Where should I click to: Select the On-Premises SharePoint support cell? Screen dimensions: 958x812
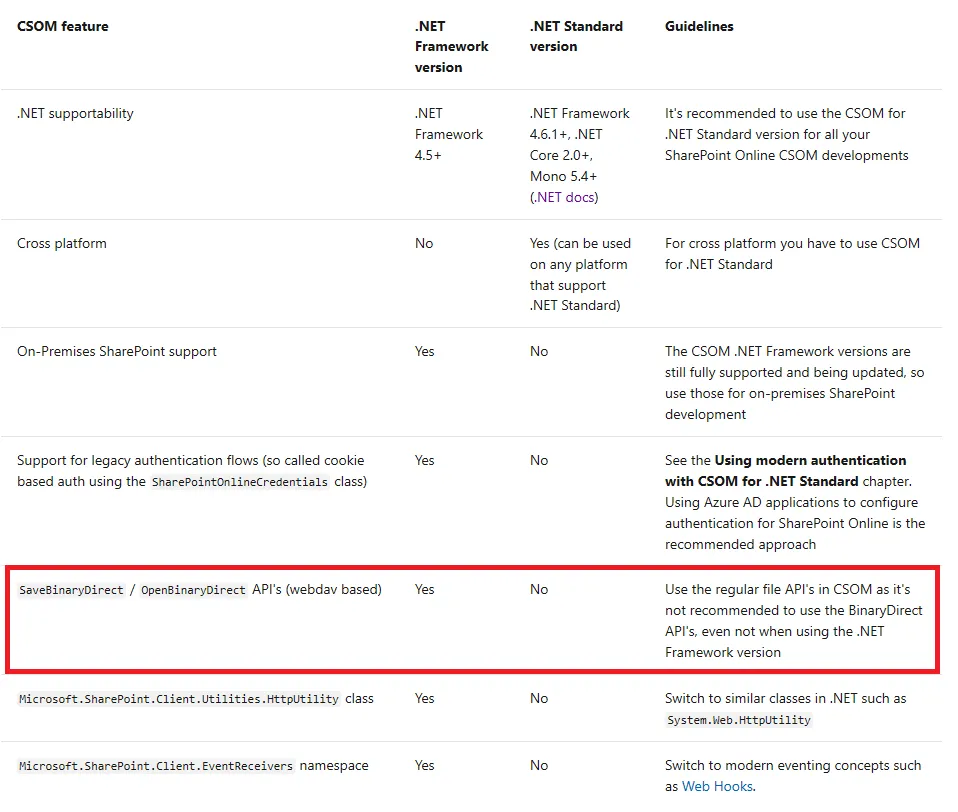point(117,351)
